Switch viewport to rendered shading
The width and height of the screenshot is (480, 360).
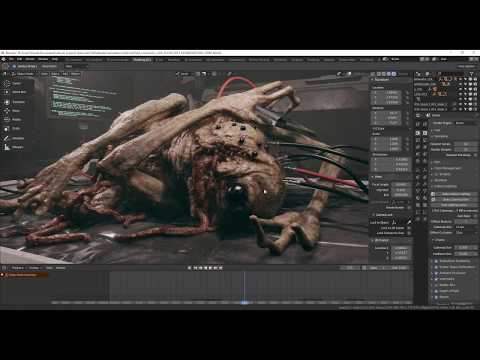coord(394,74)
